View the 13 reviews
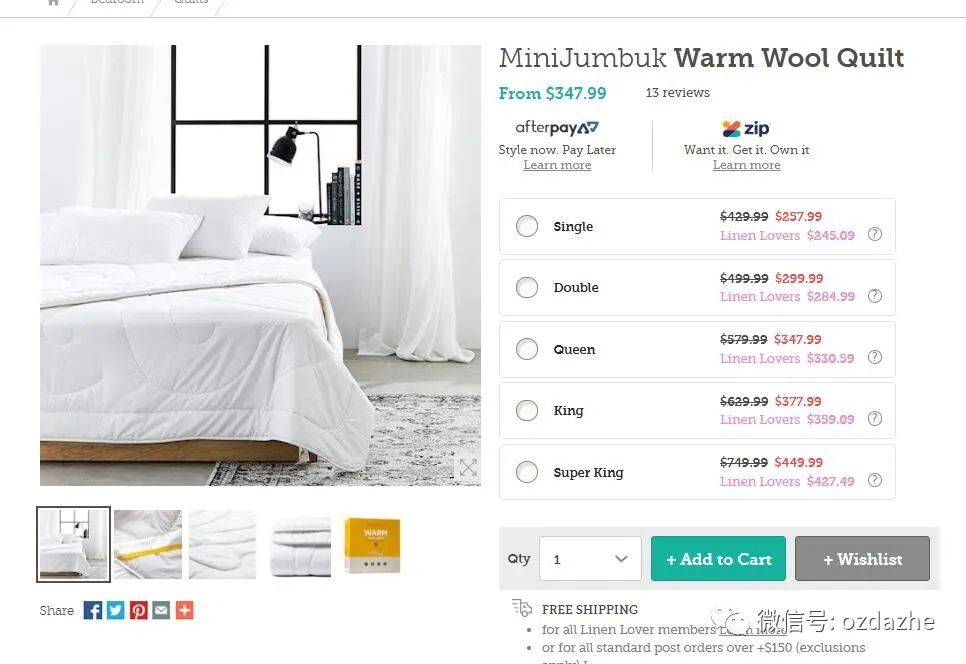The height and width of the screenshot is (664, 966). [678, 92]
